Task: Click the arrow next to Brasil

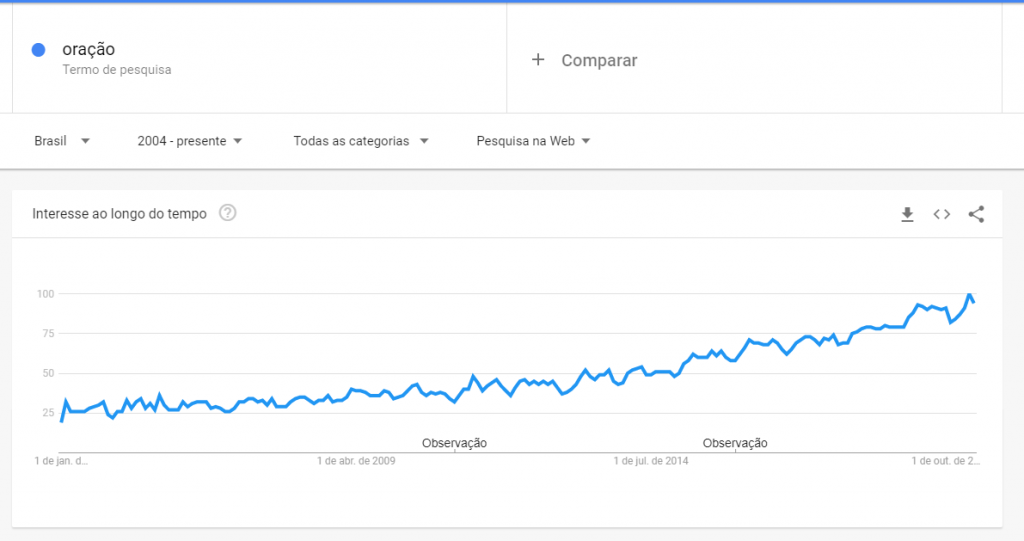Action: [x=85, y=141]
